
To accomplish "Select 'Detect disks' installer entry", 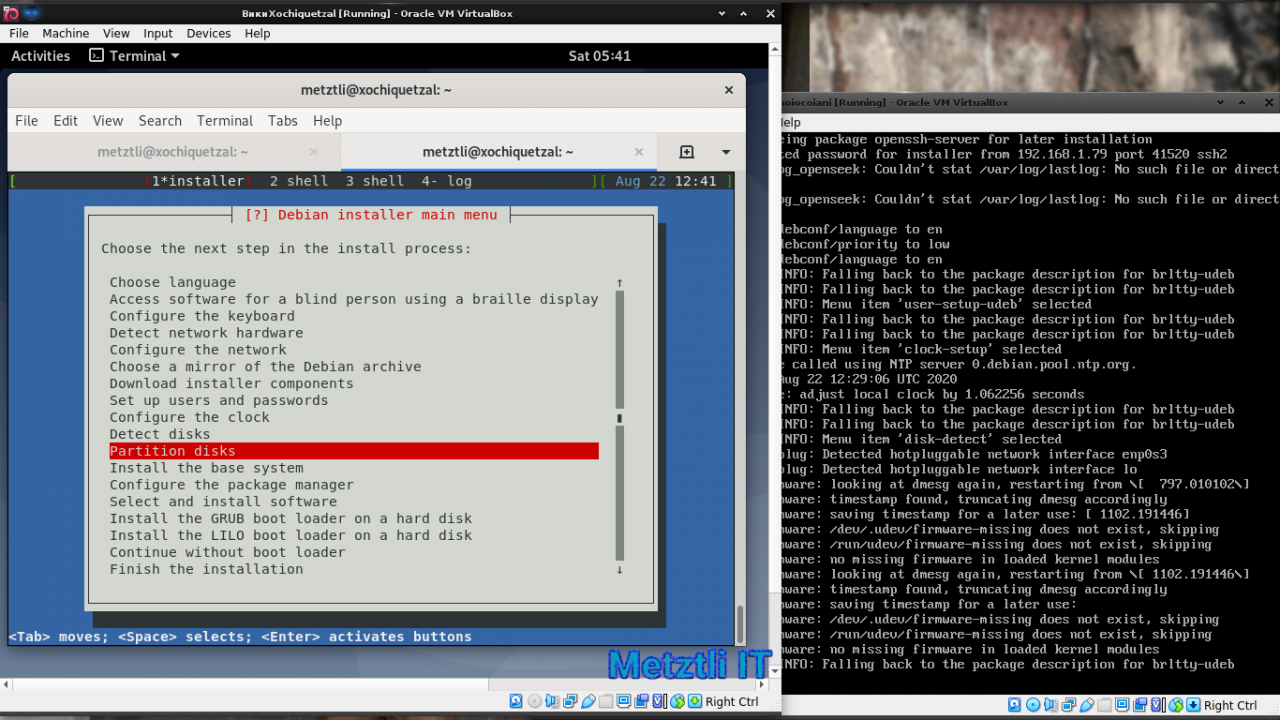I will 160,434.
